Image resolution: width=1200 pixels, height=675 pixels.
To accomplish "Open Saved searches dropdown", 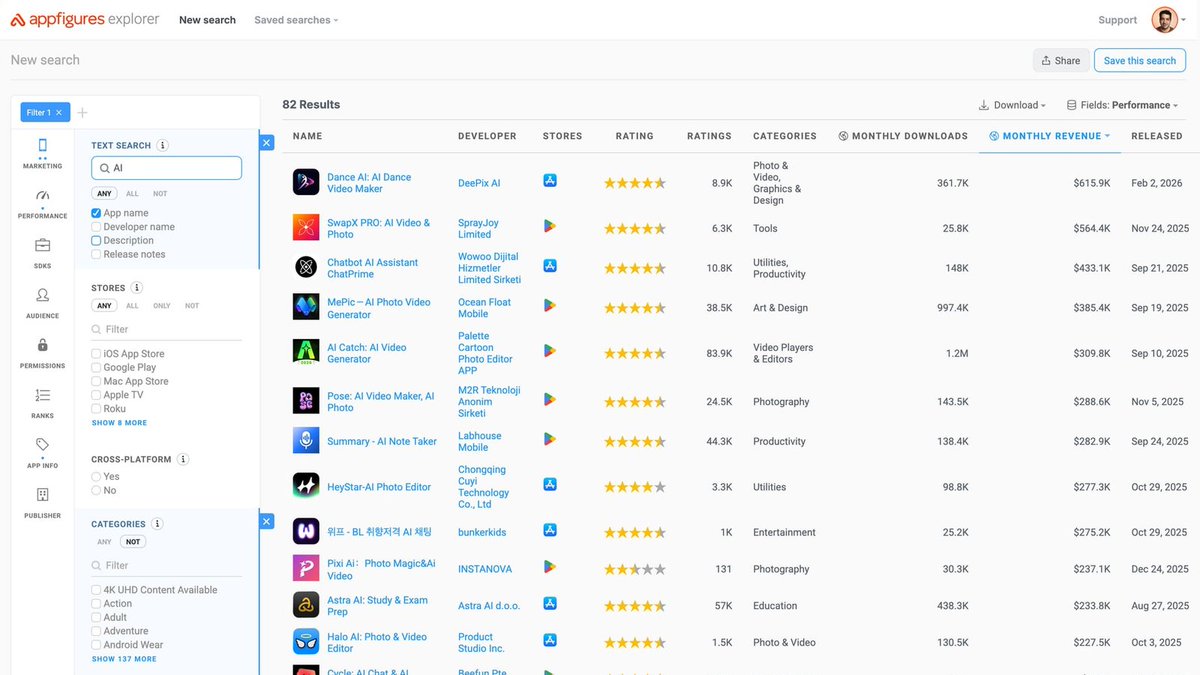I will (x=296, y=20).
